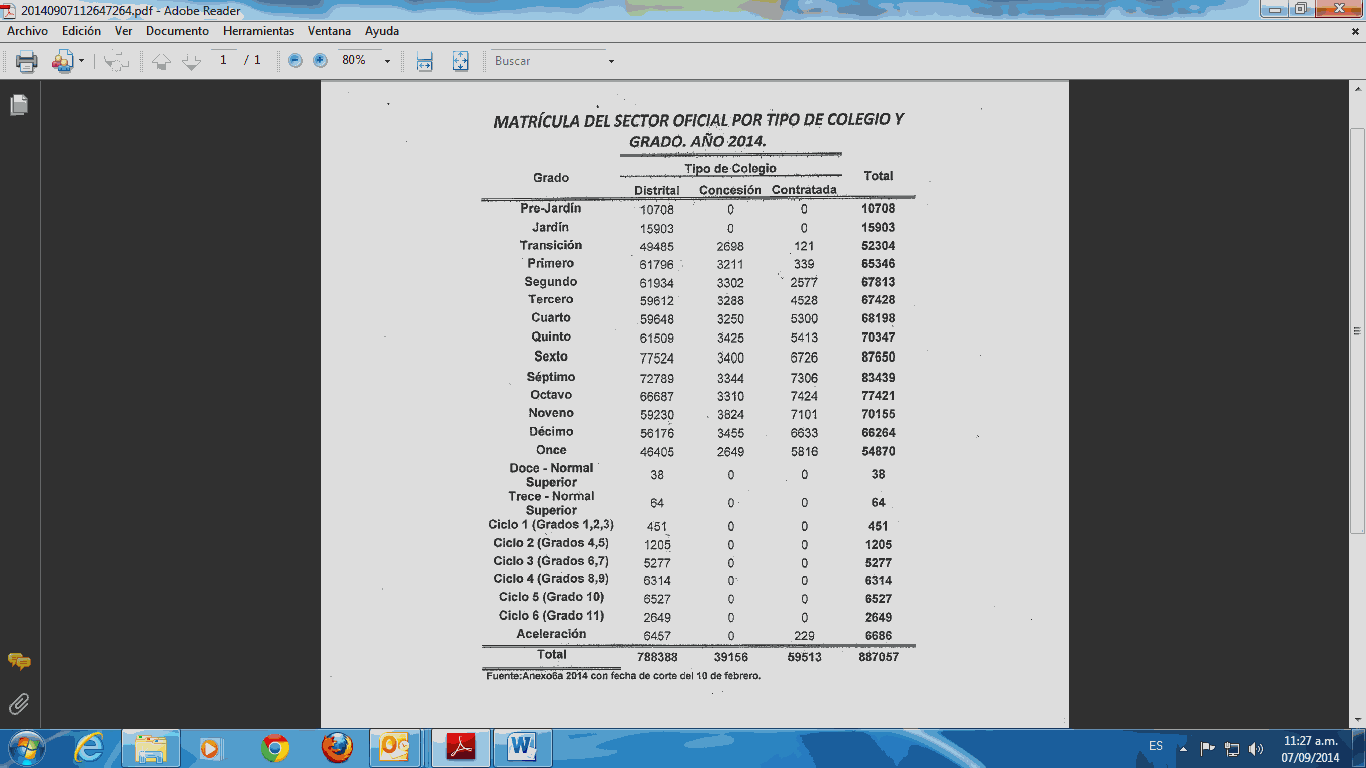Viewport: 1366px width, 768px height.
Task: Click the zoom out minus button
Action: pos(295,61)
